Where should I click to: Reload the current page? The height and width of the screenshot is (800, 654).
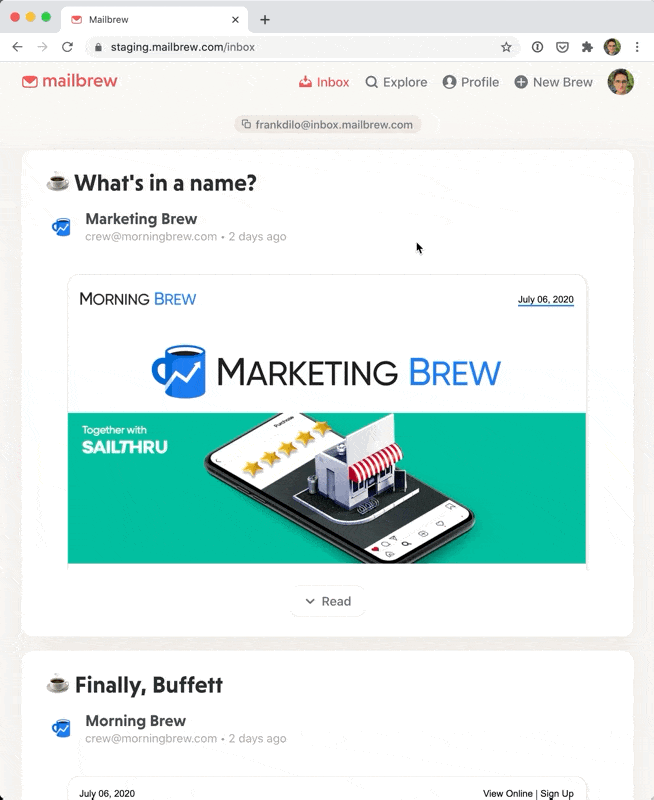pos(67,47)
